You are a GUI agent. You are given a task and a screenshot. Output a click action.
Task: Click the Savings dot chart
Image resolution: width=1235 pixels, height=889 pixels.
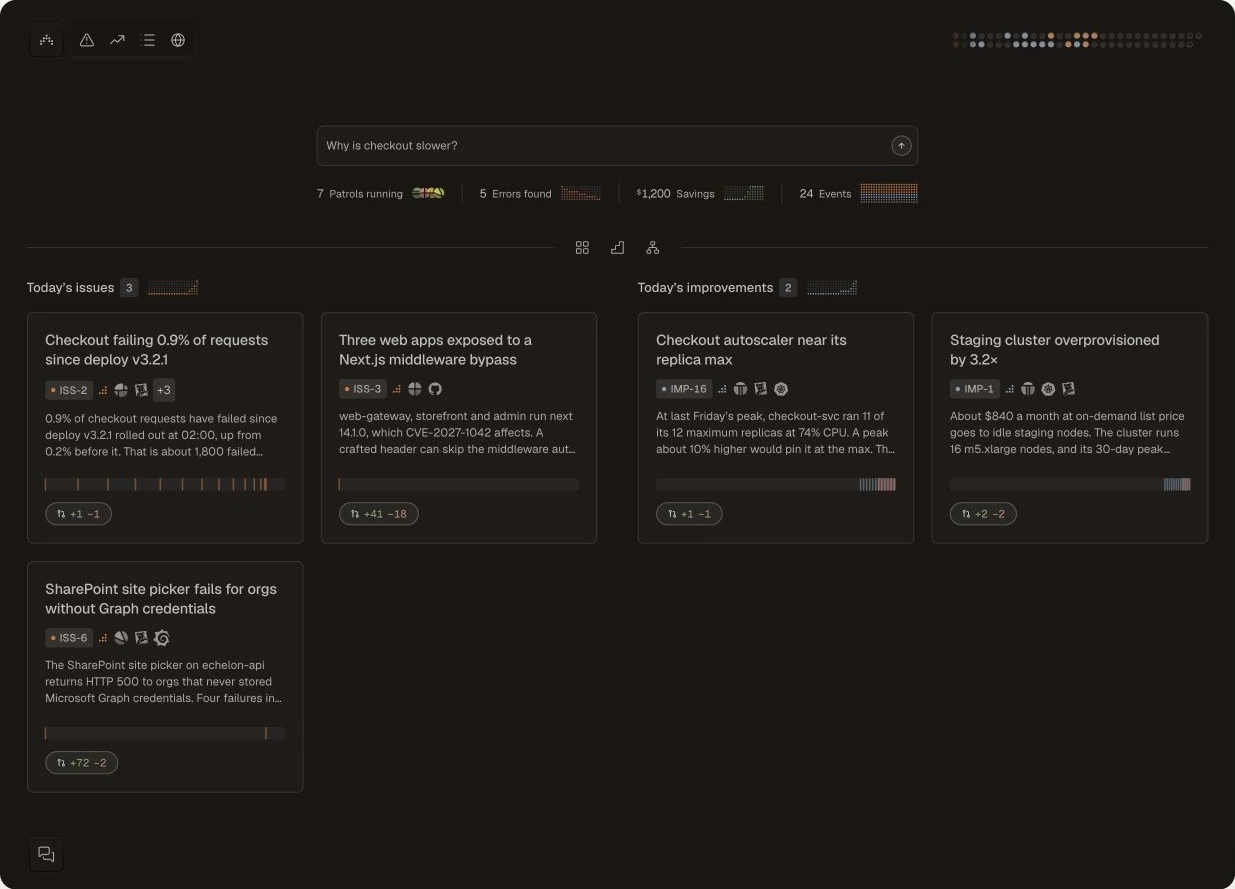744,193
